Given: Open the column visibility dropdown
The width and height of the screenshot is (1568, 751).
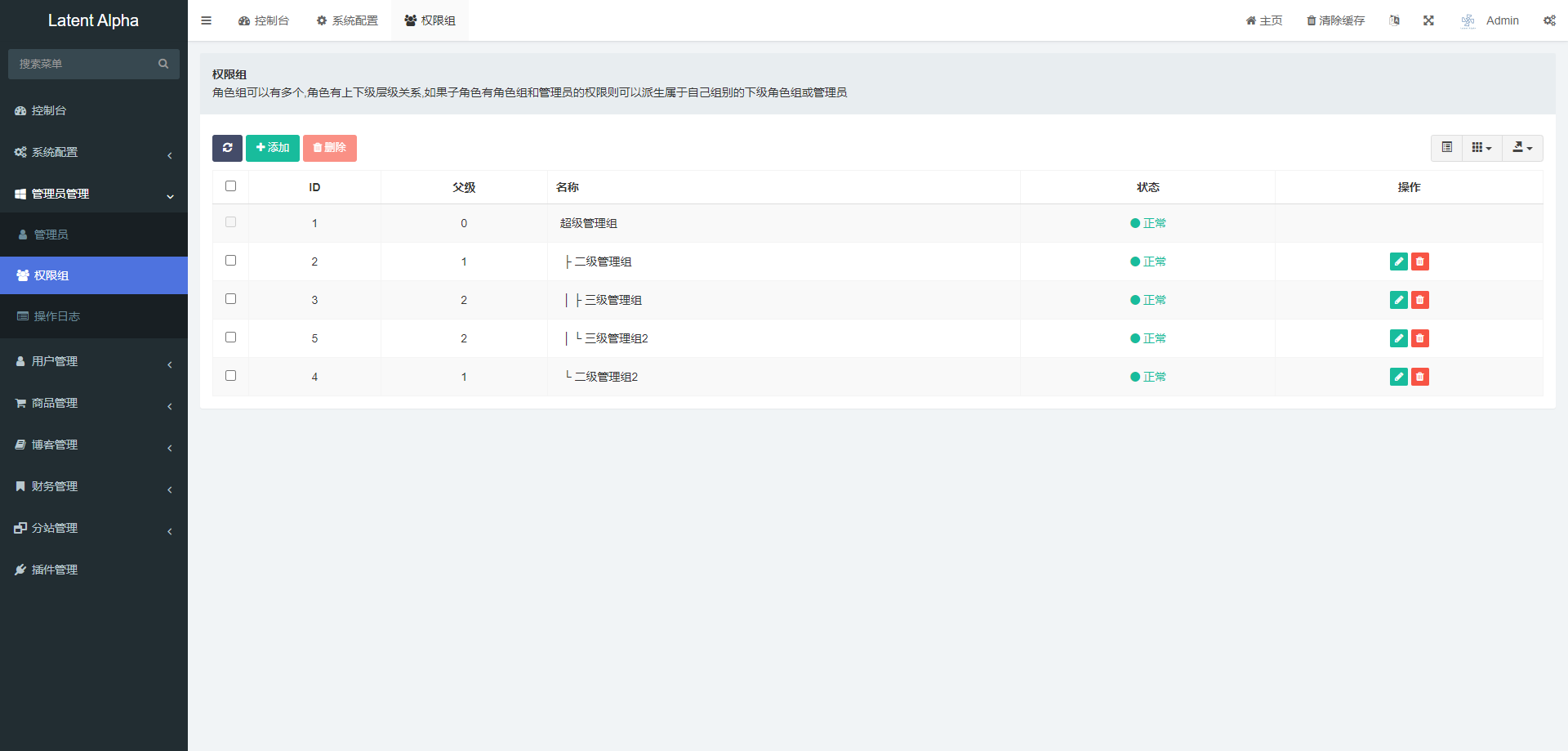Looking at the screenshot, I should (x=1481, y=148).
